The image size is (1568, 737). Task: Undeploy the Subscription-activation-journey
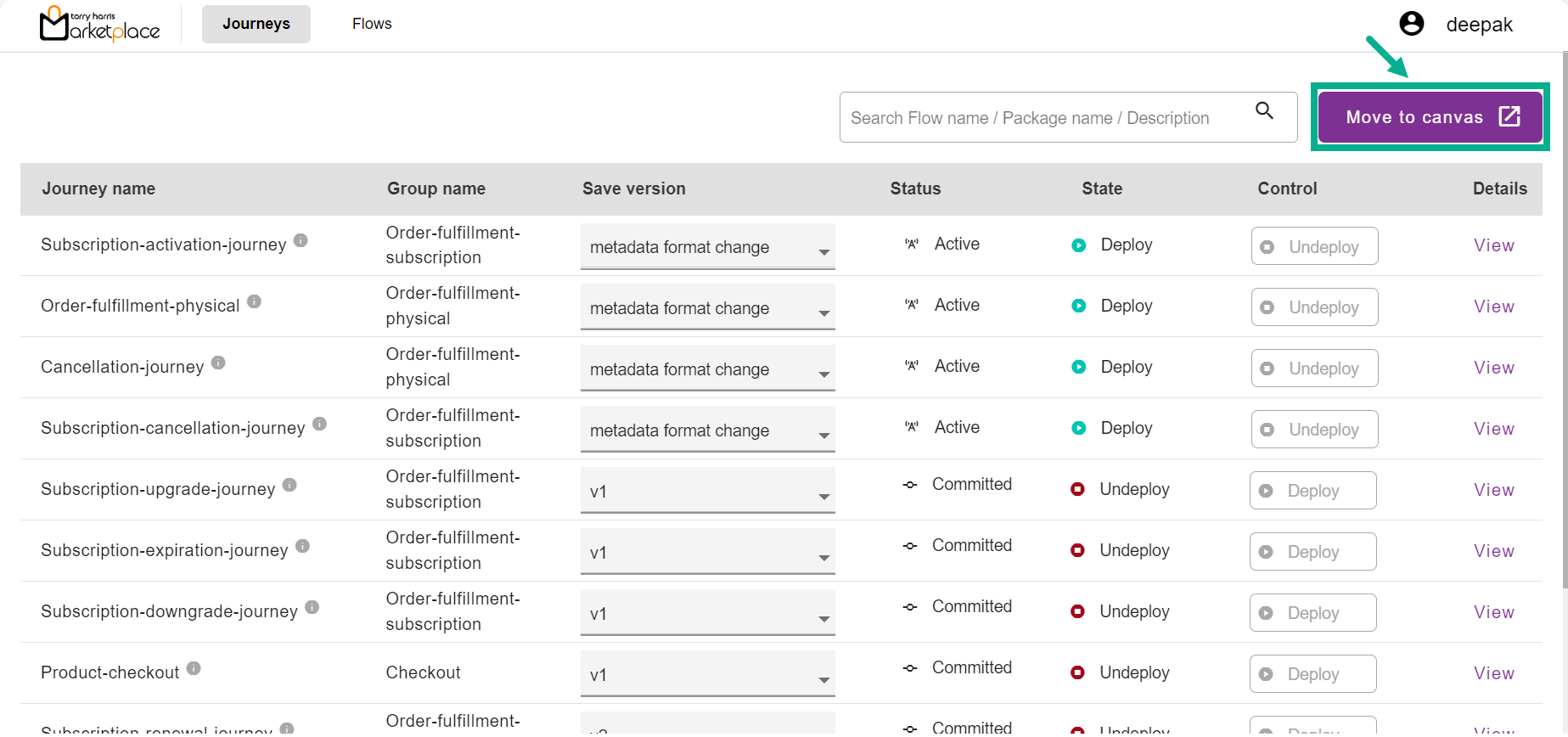tap(1313, 246)
